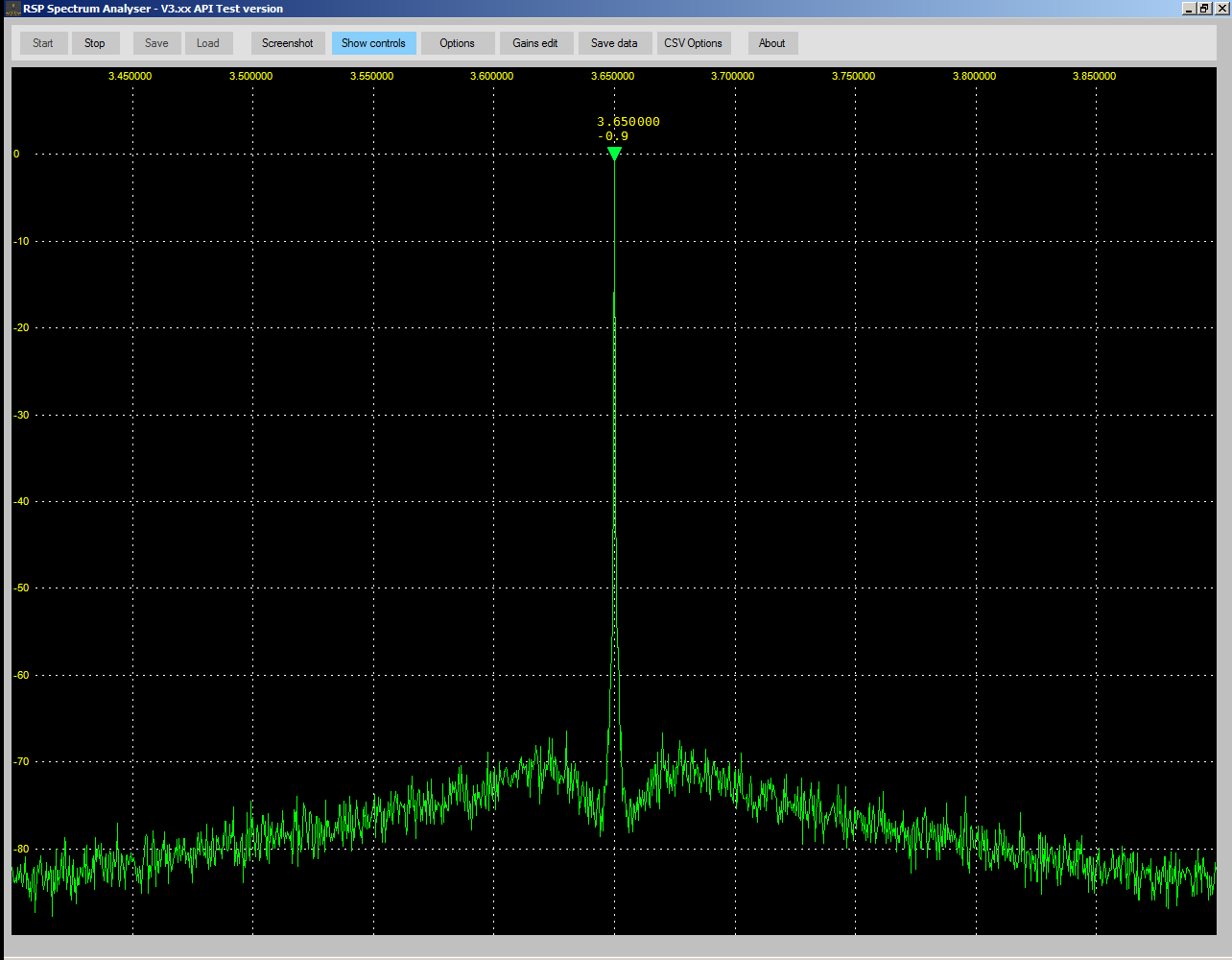This screenshot has height=960, width=1232.
Task: Click the RSP Spectrum Analyser title bar icon
Action: click(x=12, y=9)
